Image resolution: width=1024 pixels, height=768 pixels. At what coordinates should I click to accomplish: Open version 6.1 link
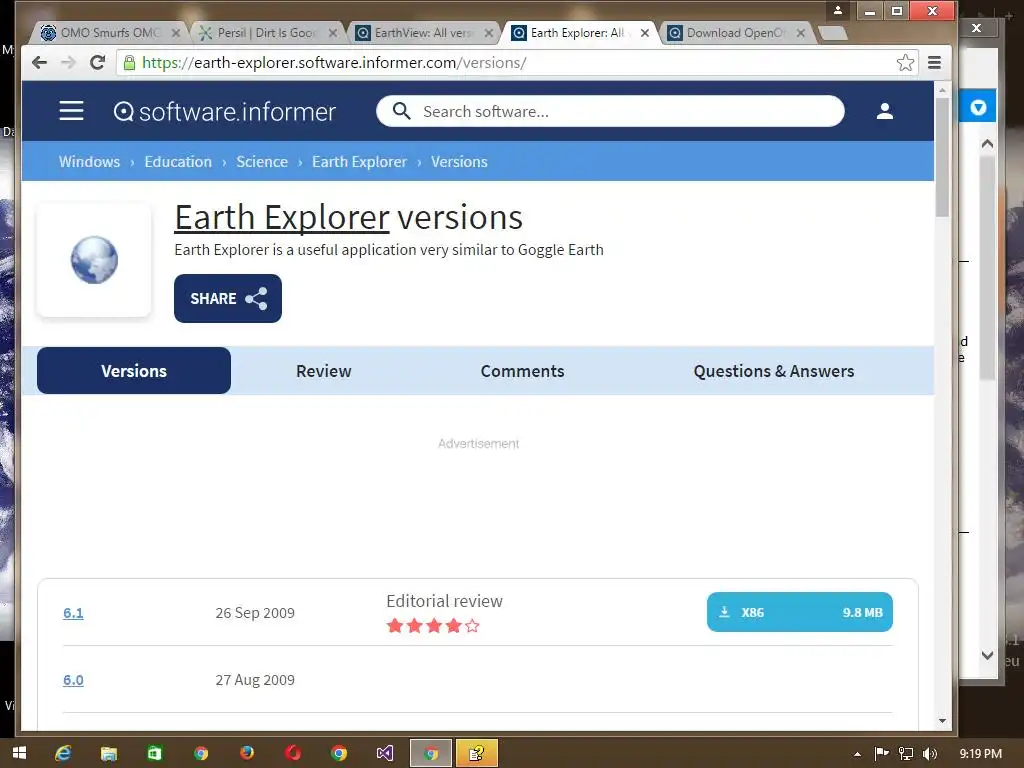[73, 613]
